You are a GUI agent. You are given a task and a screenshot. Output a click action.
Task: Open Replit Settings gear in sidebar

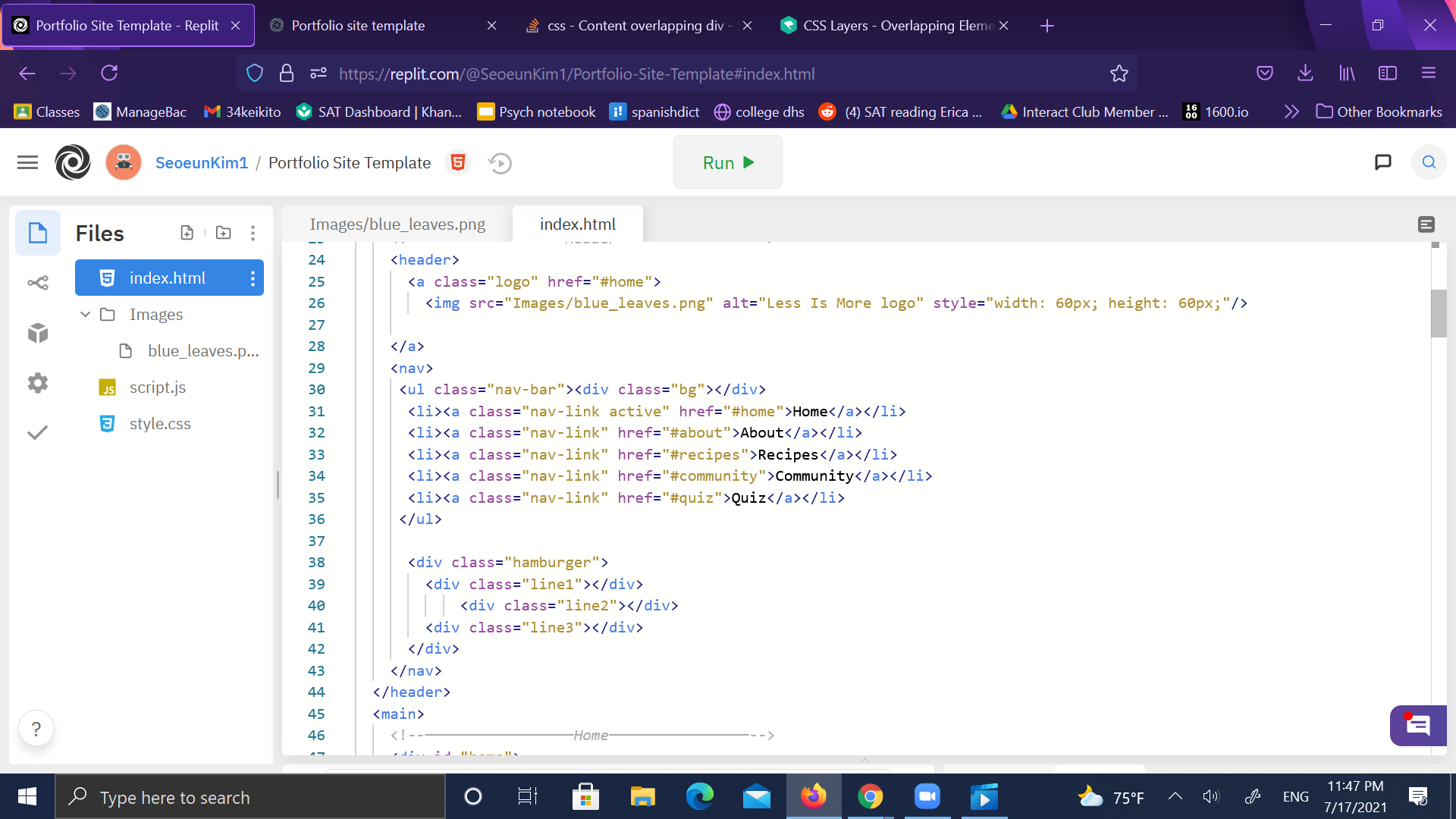click(38, 383)
